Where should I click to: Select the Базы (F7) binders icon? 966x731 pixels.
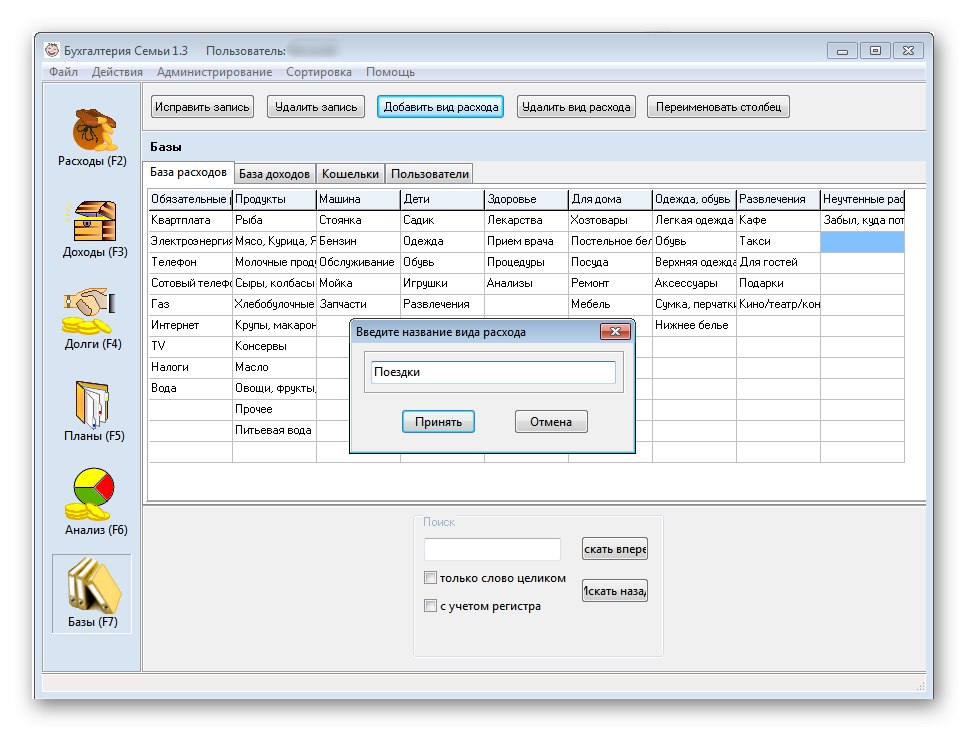click(x=92, y=586)
